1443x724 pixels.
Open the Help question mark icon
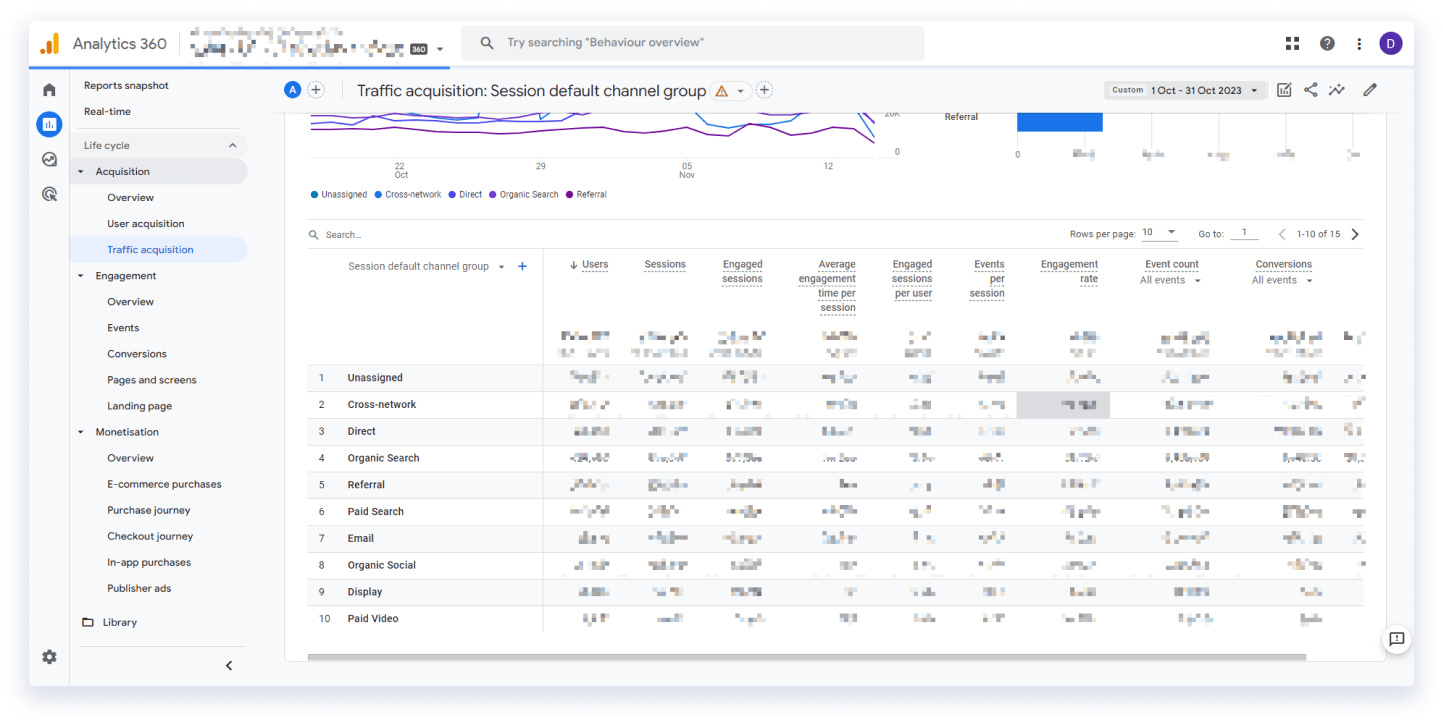click(x=1327, y=43)
